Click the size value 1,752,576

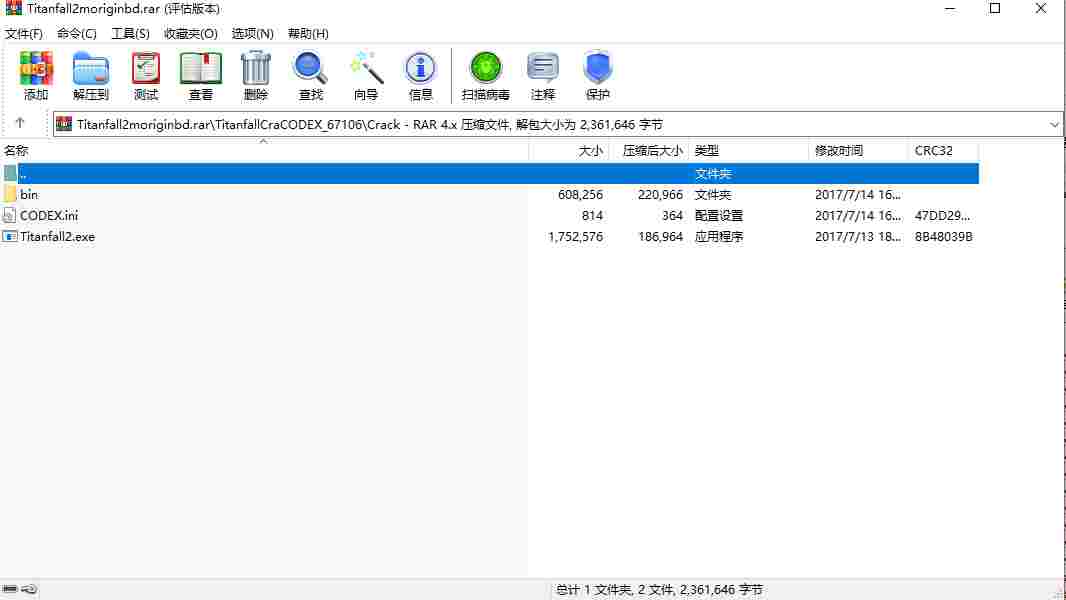point(575,236)
